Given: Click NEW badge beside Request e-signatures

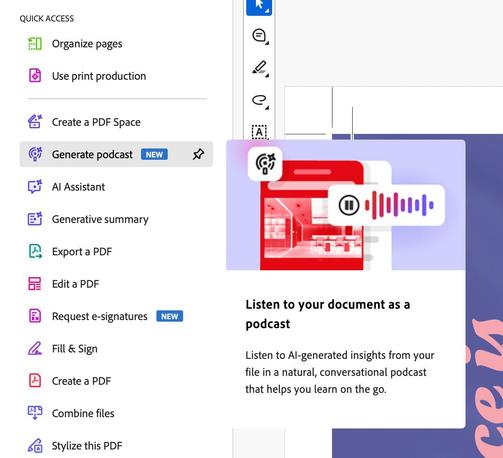Looking at the screenshot, I should (170, 316).
